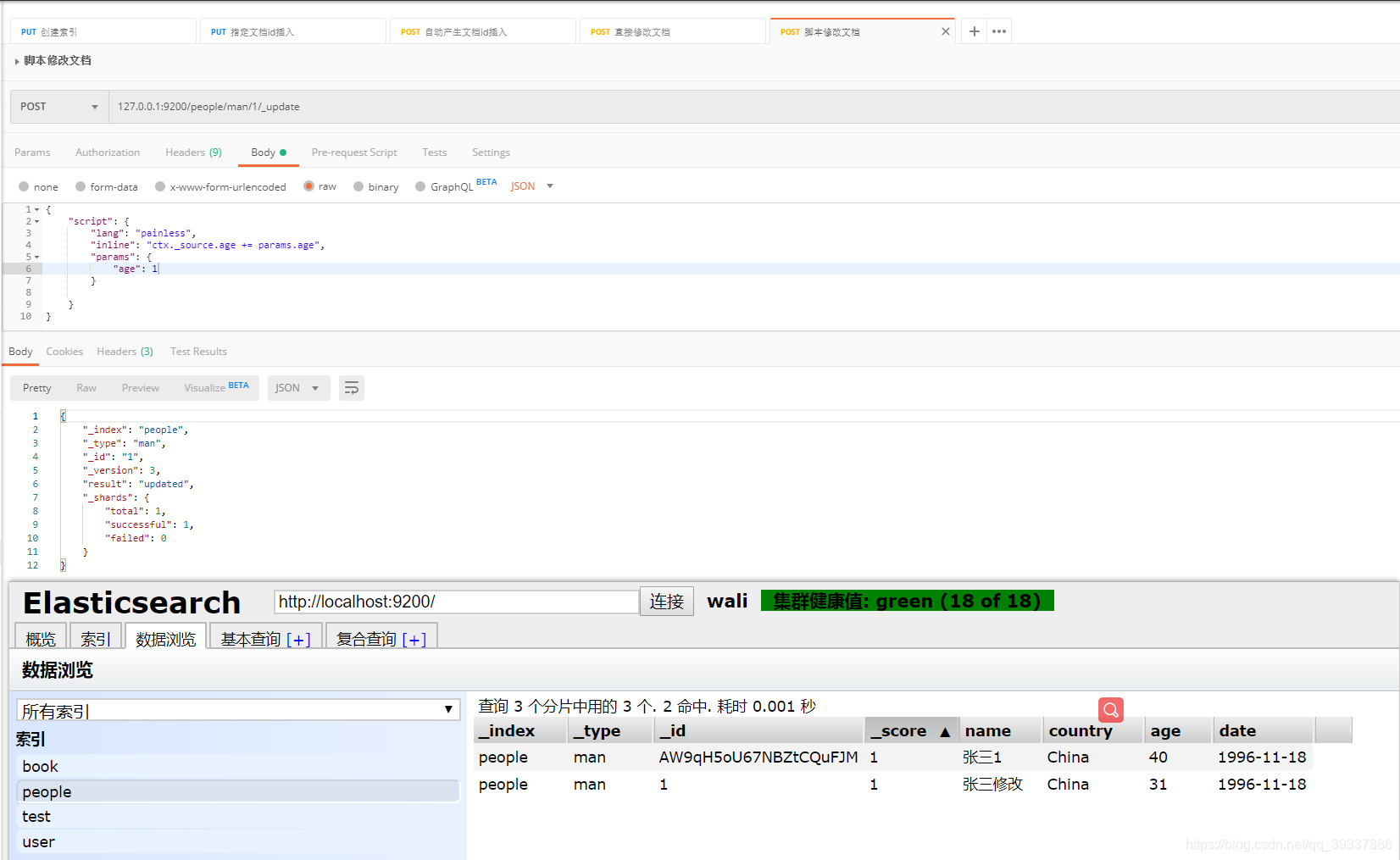Open a new request tab with the plus icon
Screen dimensions: 1400x860
[x=975, y=31]
